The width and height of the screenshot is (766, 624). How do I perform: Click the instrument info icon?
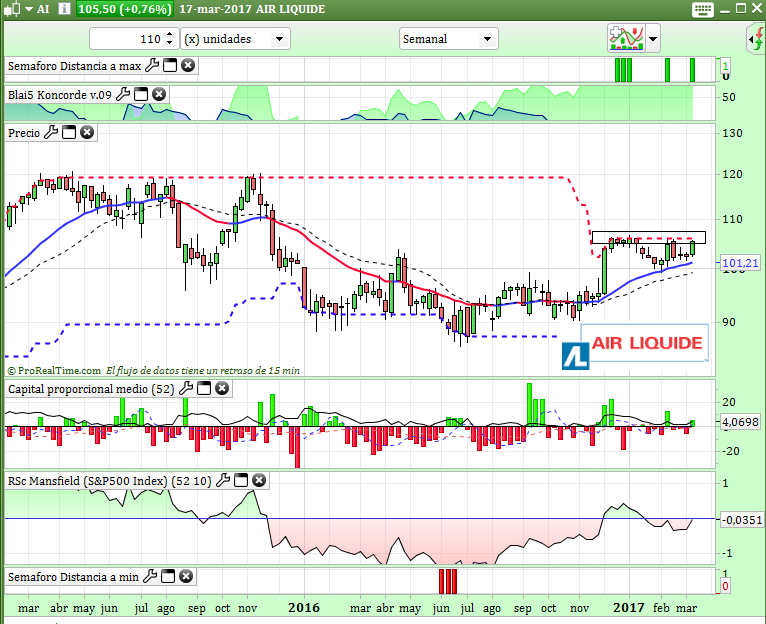click(64, 9)
